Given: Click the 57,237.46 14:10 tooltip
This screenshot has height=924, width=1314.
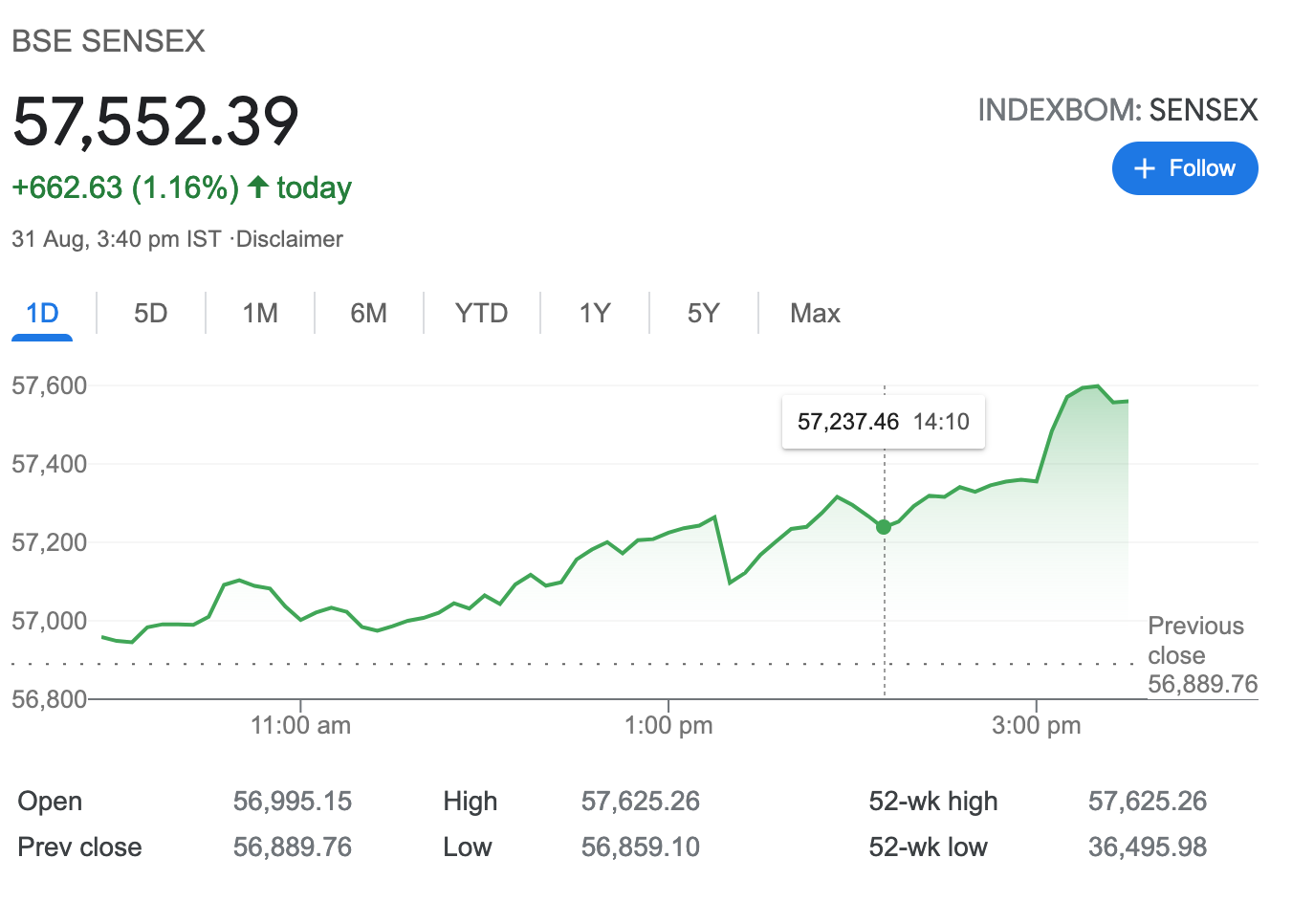Looking at the screenshot, I should 884,422.
